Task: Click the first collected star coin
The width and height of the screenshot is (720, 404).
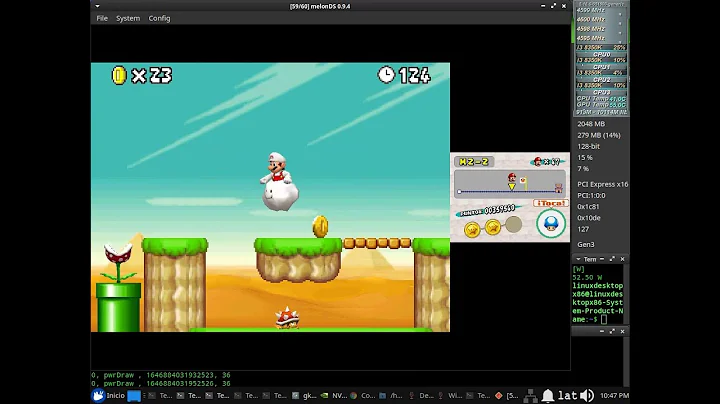Action: [472, 229]
